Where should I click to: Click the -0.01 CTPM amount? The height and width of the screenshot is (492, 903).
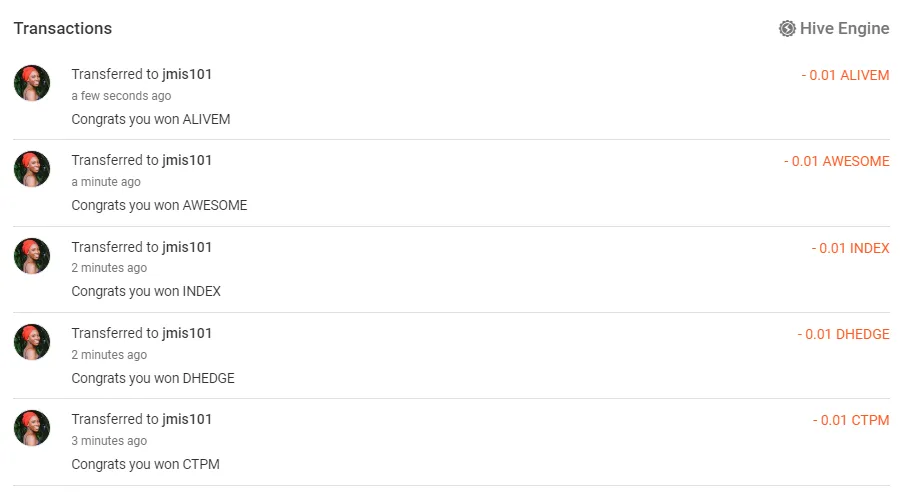[x=850, y=421]
